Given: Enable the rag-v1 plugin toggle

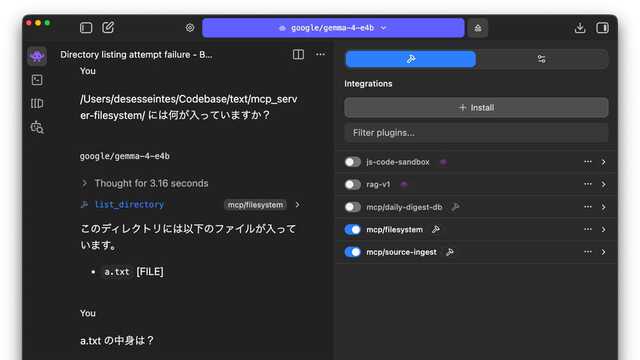Looking at the screenshot, I should (x=353, y=184).
